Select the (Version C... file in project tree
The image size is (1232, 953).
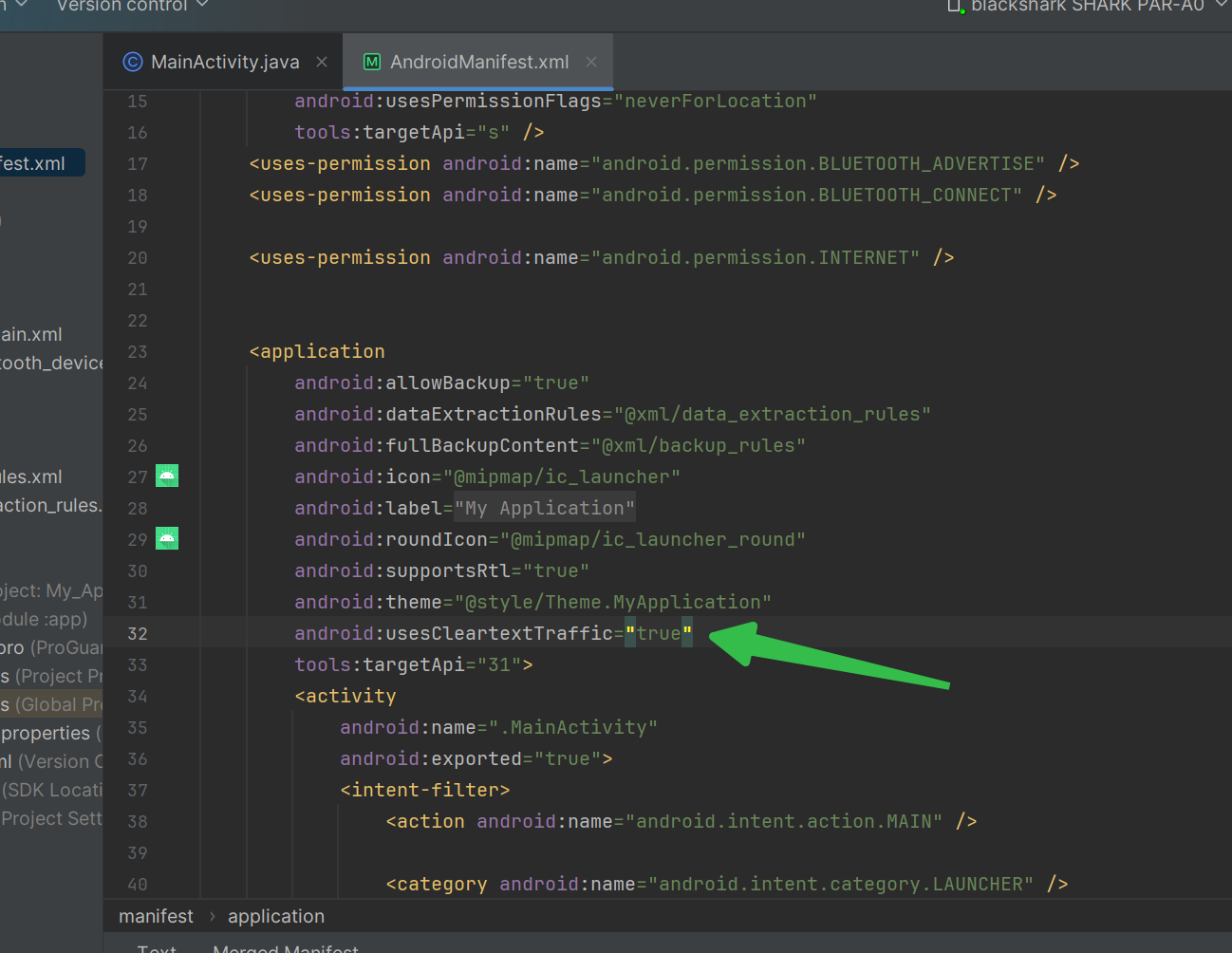click(51, 761)
